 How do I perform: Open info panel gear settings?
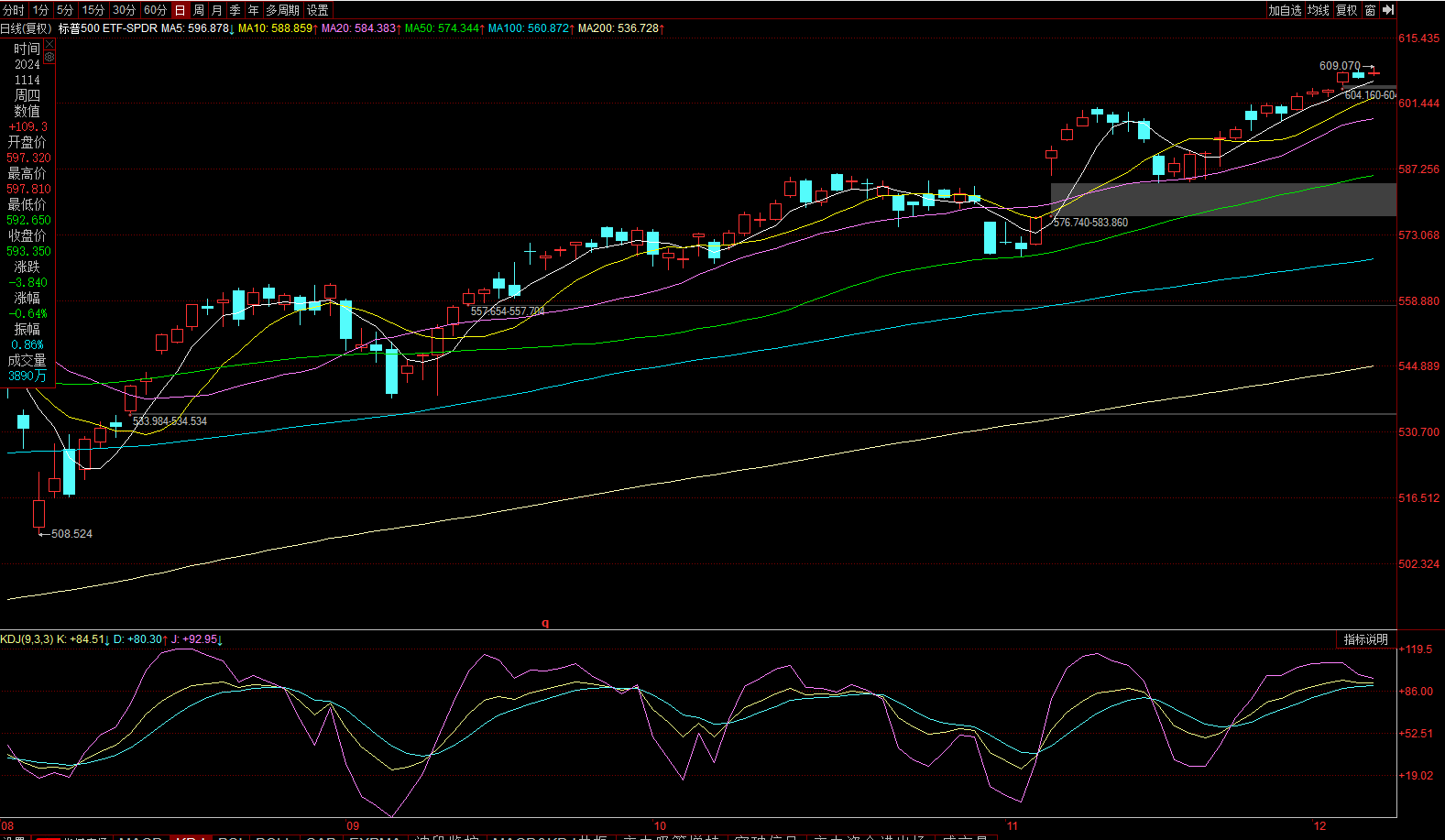pos(49,57)
